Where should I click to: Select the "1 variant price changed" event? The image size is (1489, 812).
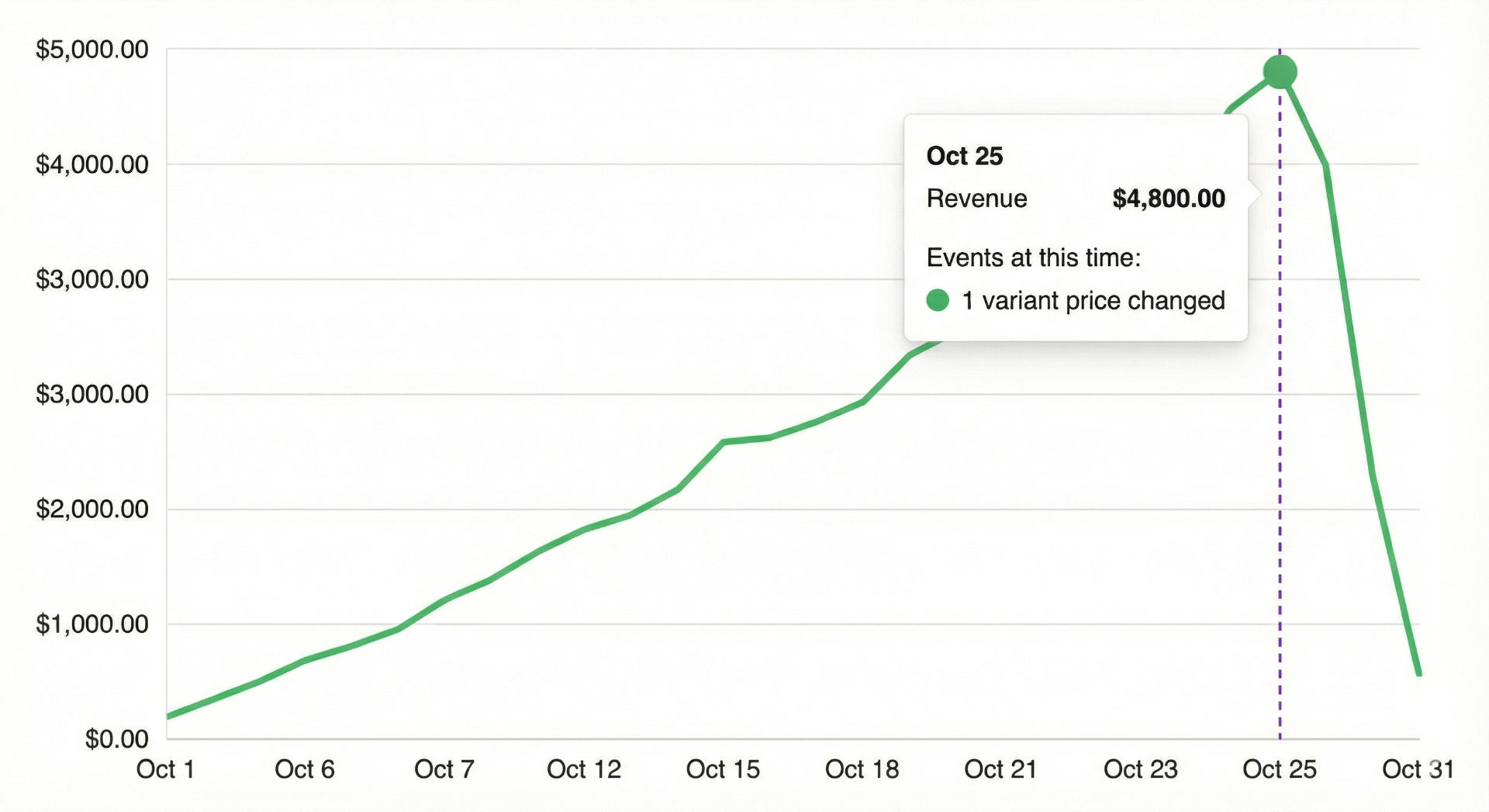point(1093,300)
